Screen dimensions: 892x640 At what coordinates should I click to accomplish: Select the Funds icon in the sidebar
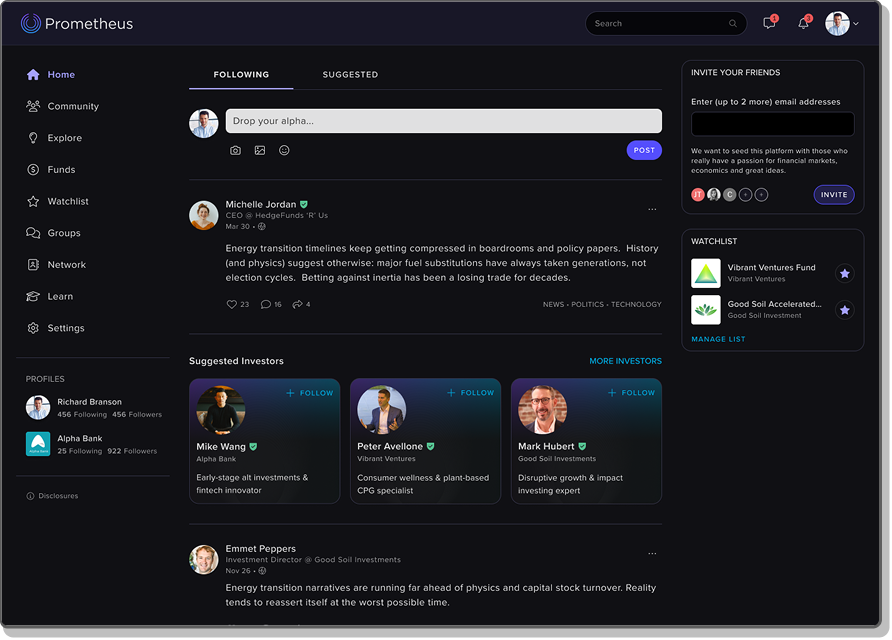[33, 169]
